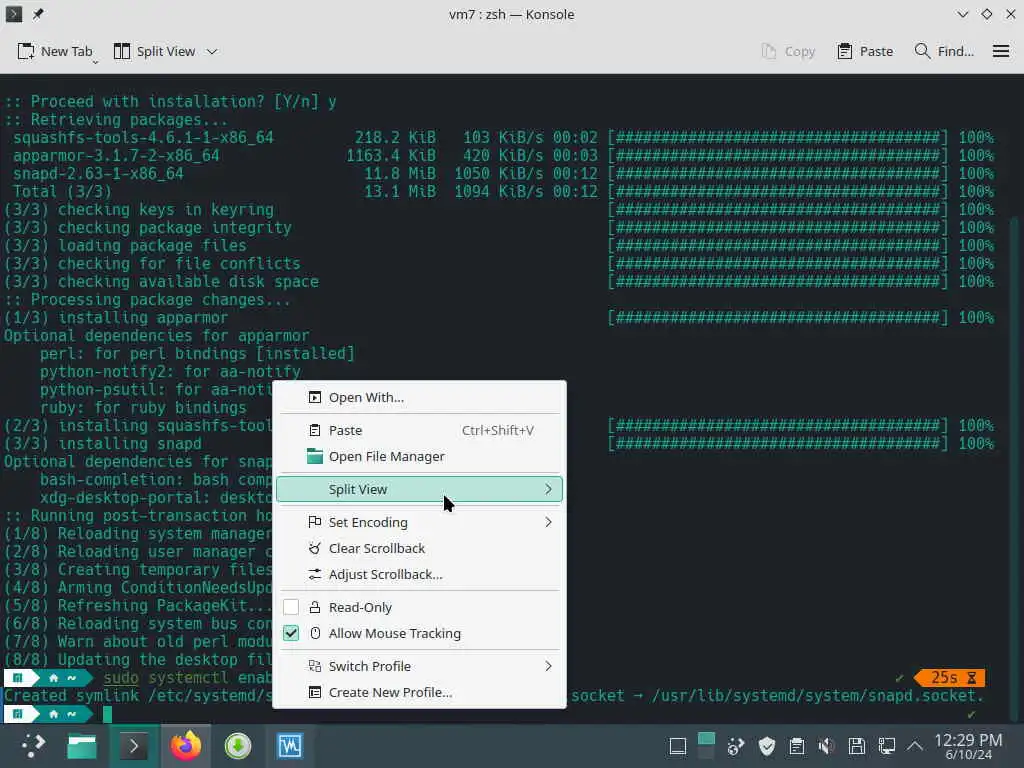Select Paste in the context menu
Viewport: 1024px width, 768px height.
419,430
